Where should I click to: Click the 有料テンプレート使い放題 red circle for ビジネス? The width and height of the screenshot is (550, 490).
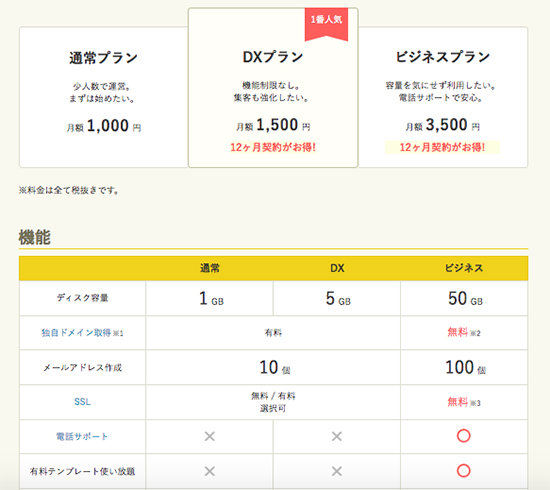pyautogui.click(x=463, y=471)
